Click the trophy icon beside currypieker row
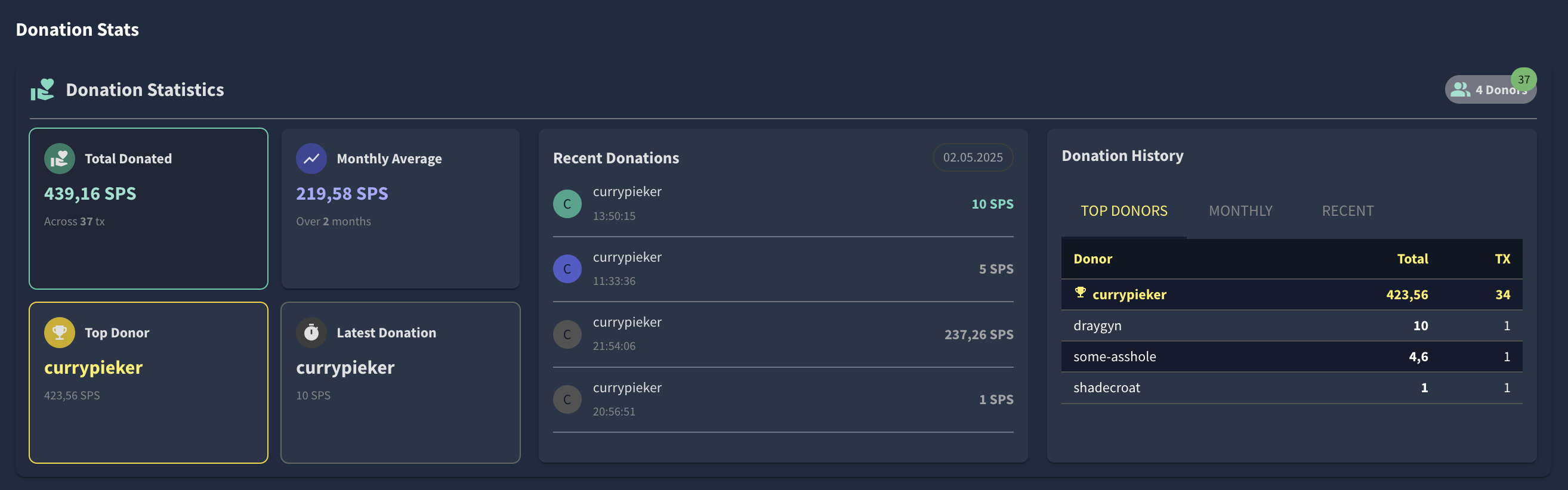The height and width of the screenshot is (490, 1568). click(x=1081, y=293)
